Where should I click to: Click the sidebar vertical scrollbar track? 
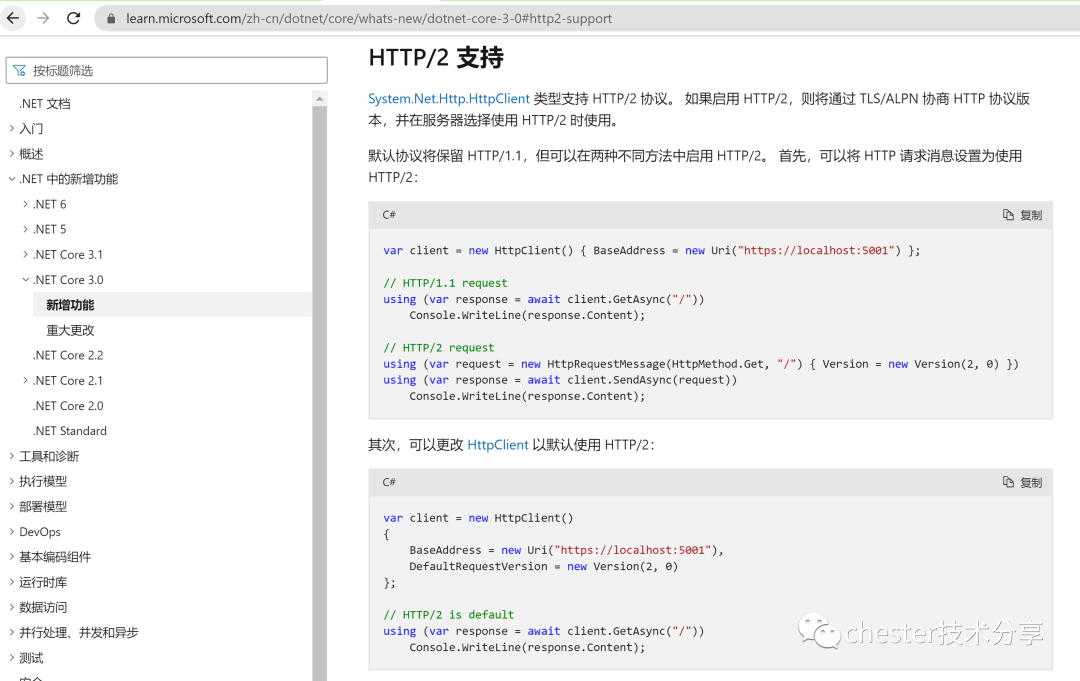point(320,392)
